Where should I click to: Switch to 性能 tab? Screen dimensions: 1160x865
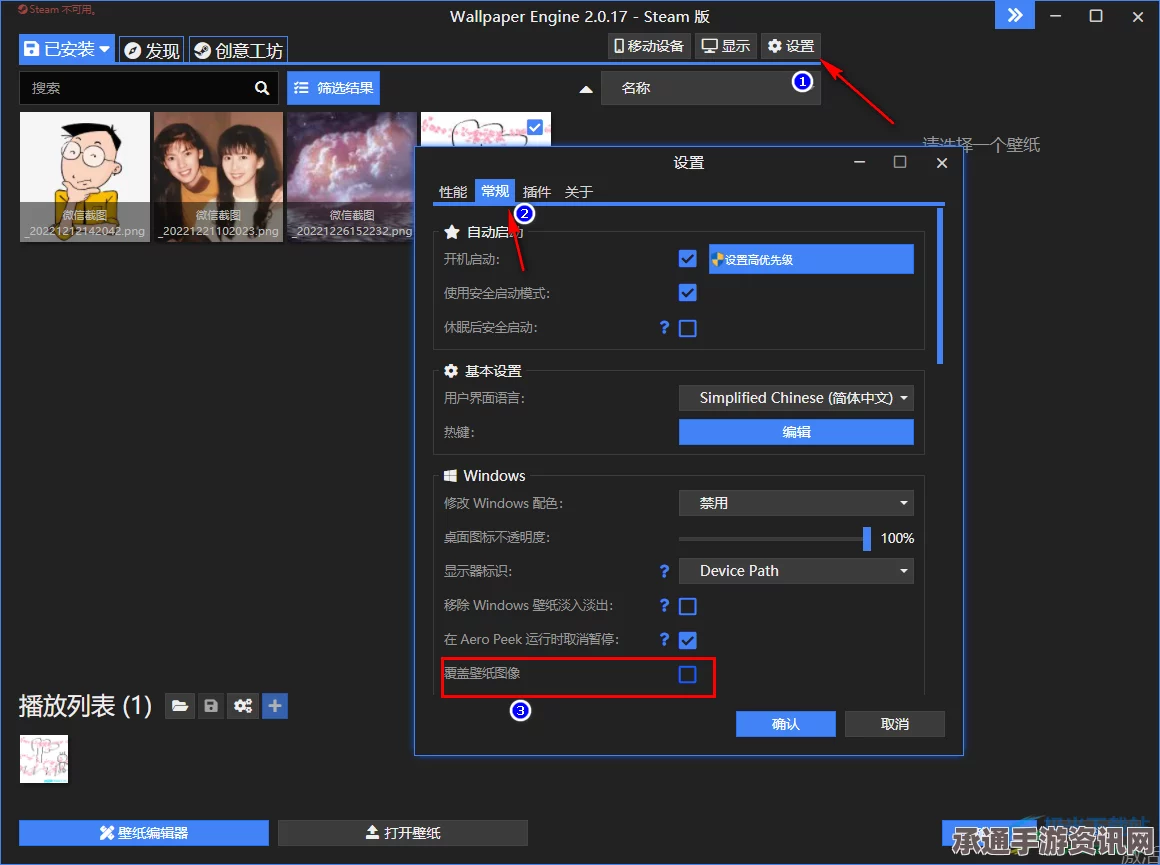pyautogui.click(x=453, y=192)
